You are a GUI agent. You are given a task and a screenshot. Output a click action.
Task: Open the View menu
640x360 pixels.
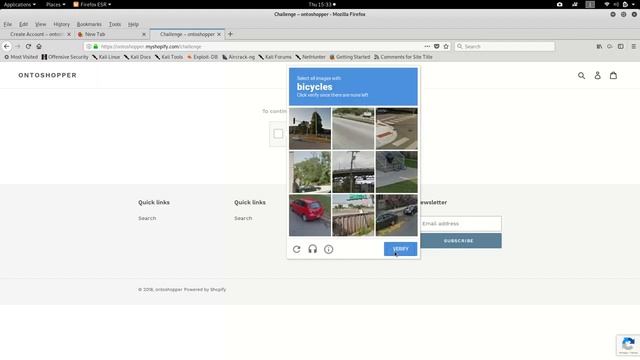[40, 24]
